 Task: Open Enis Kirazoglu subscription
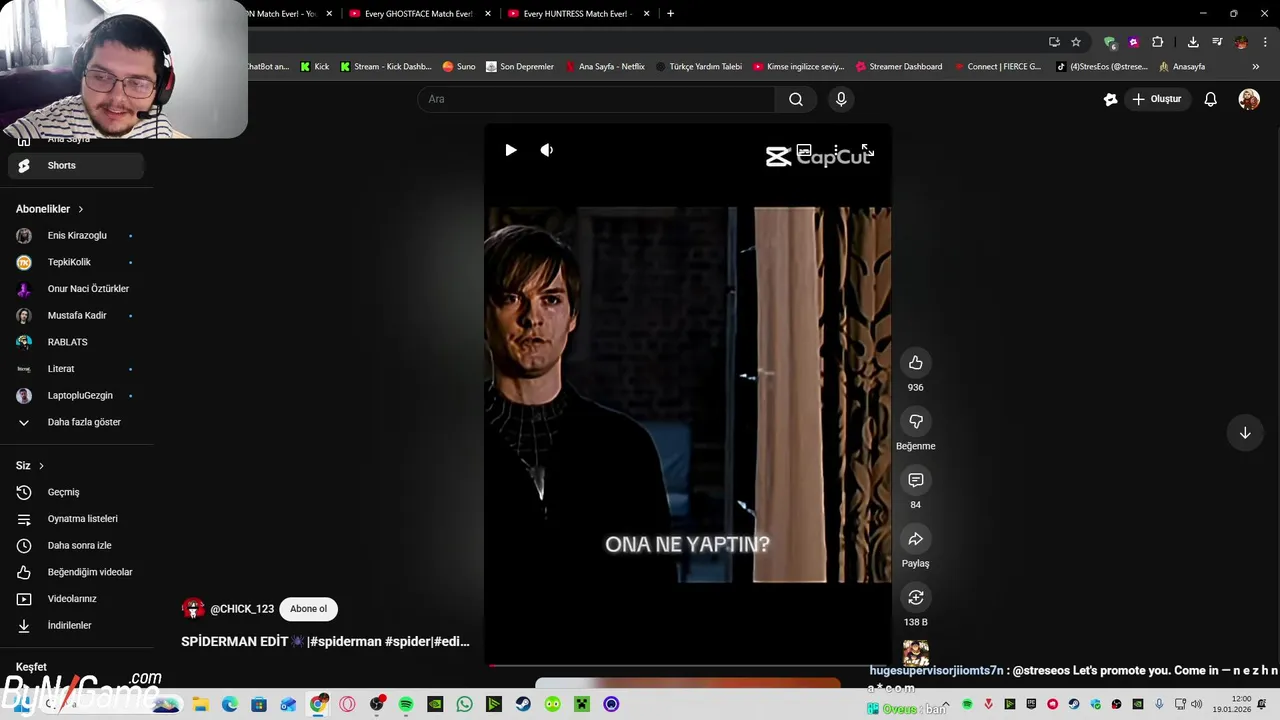(x=76, y=236)
